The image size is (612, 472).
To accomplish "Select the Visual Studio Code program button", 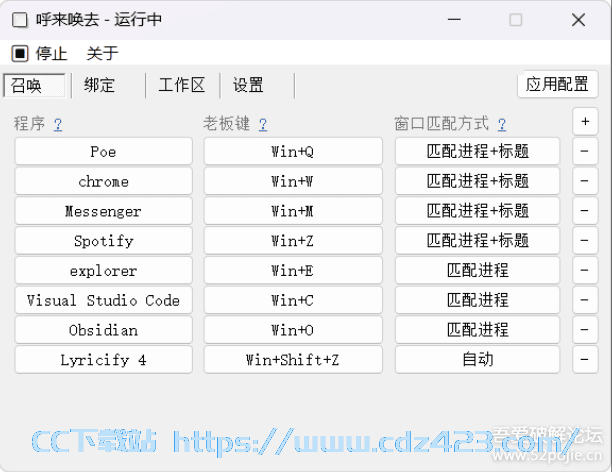I will [103, 300].
